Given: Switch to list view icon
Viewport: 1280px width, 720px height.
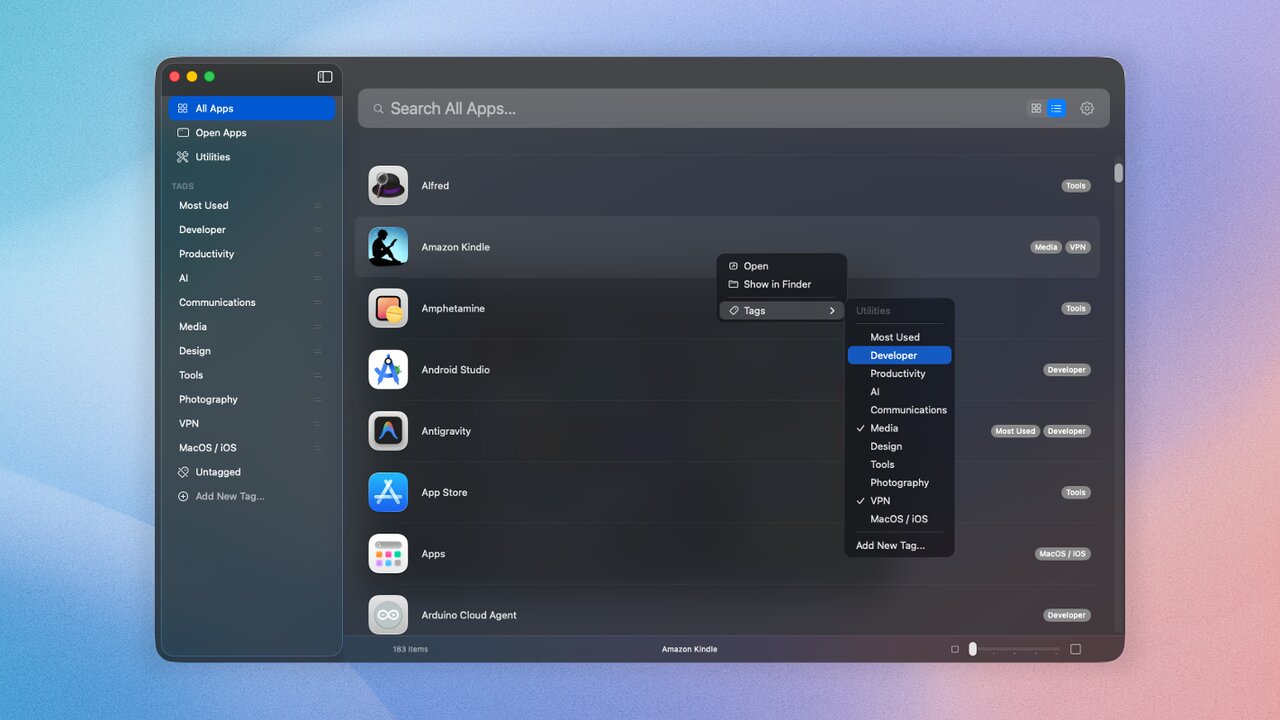Looking at the screenshot, I should pyautogui.click(x=1056, y=108).
